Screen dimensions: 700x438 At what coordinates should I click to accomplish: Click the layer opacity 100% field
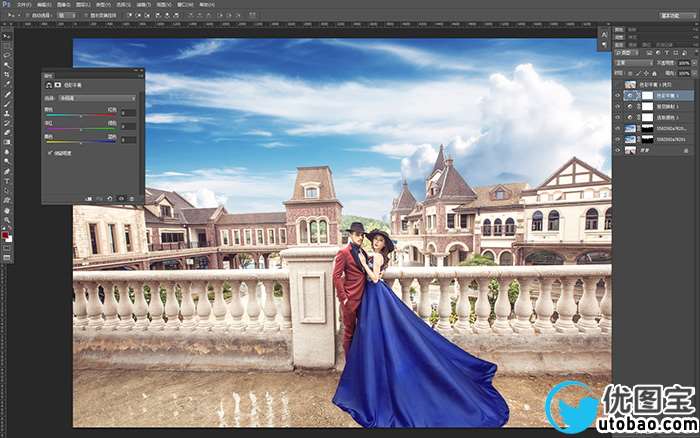(684, 63)
